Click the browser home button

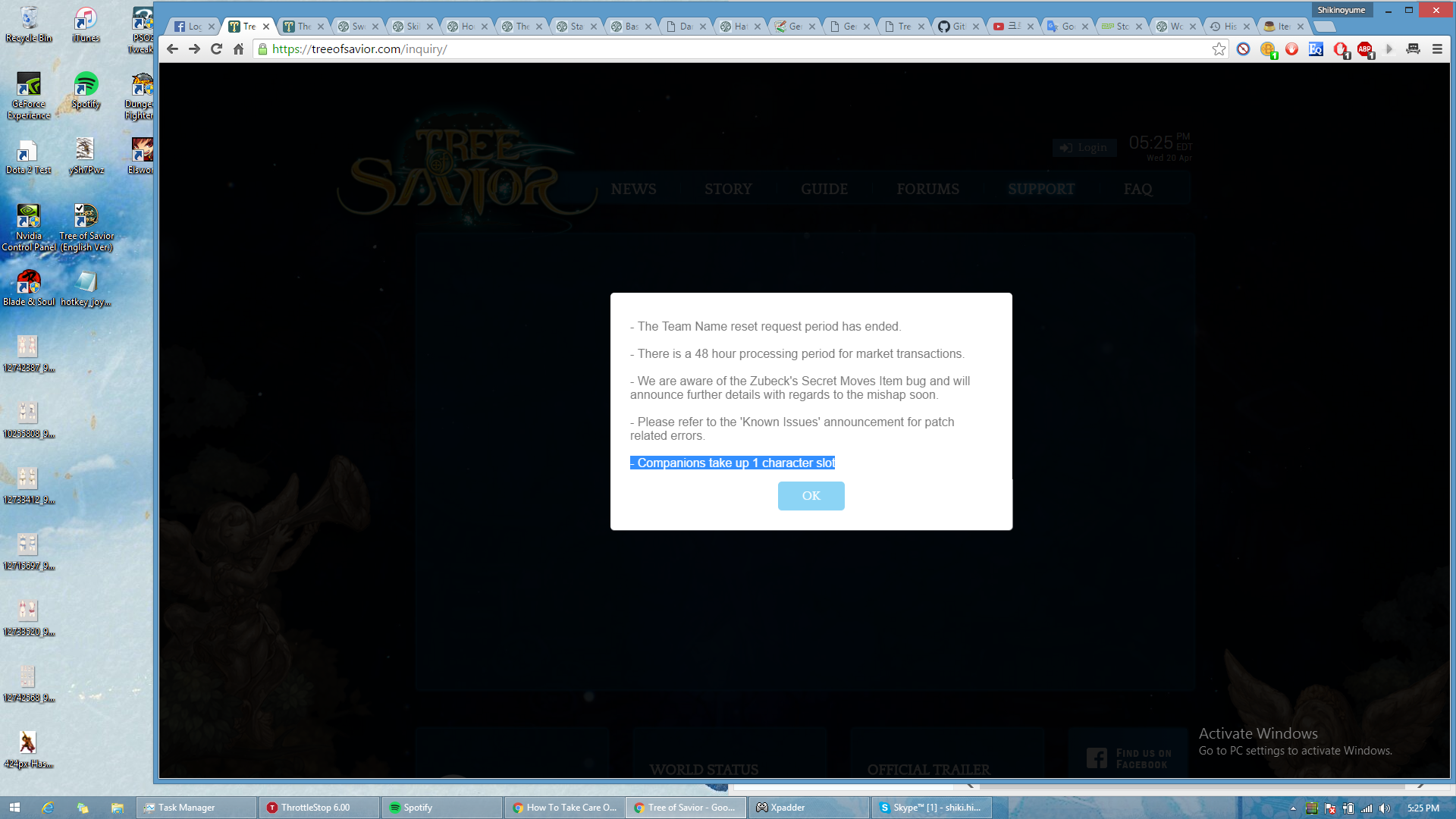click(238, 49)
